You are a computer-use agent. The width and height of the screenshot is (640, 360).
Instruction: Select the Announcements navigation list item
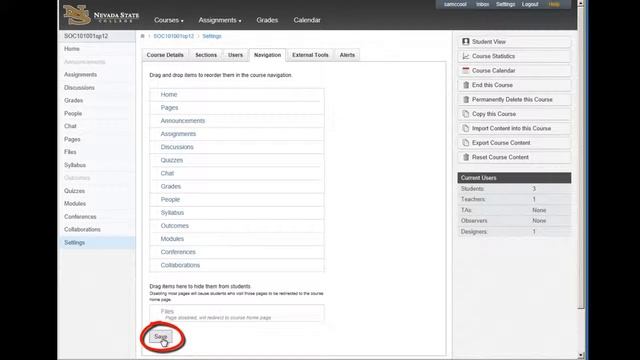tap(237, 121)
